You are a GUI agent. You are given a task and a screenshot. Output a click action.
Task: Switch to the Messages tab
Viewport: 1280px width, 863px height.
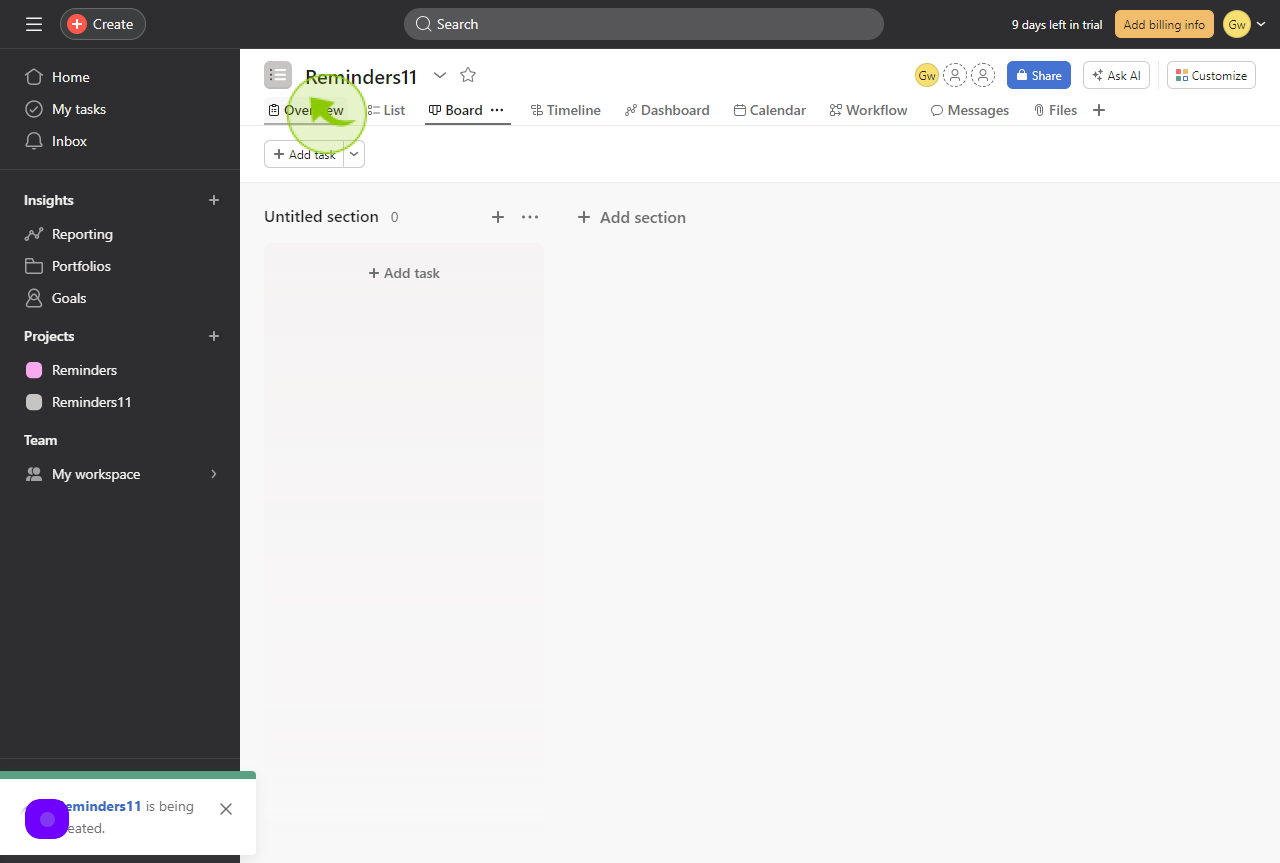[970, 110]
